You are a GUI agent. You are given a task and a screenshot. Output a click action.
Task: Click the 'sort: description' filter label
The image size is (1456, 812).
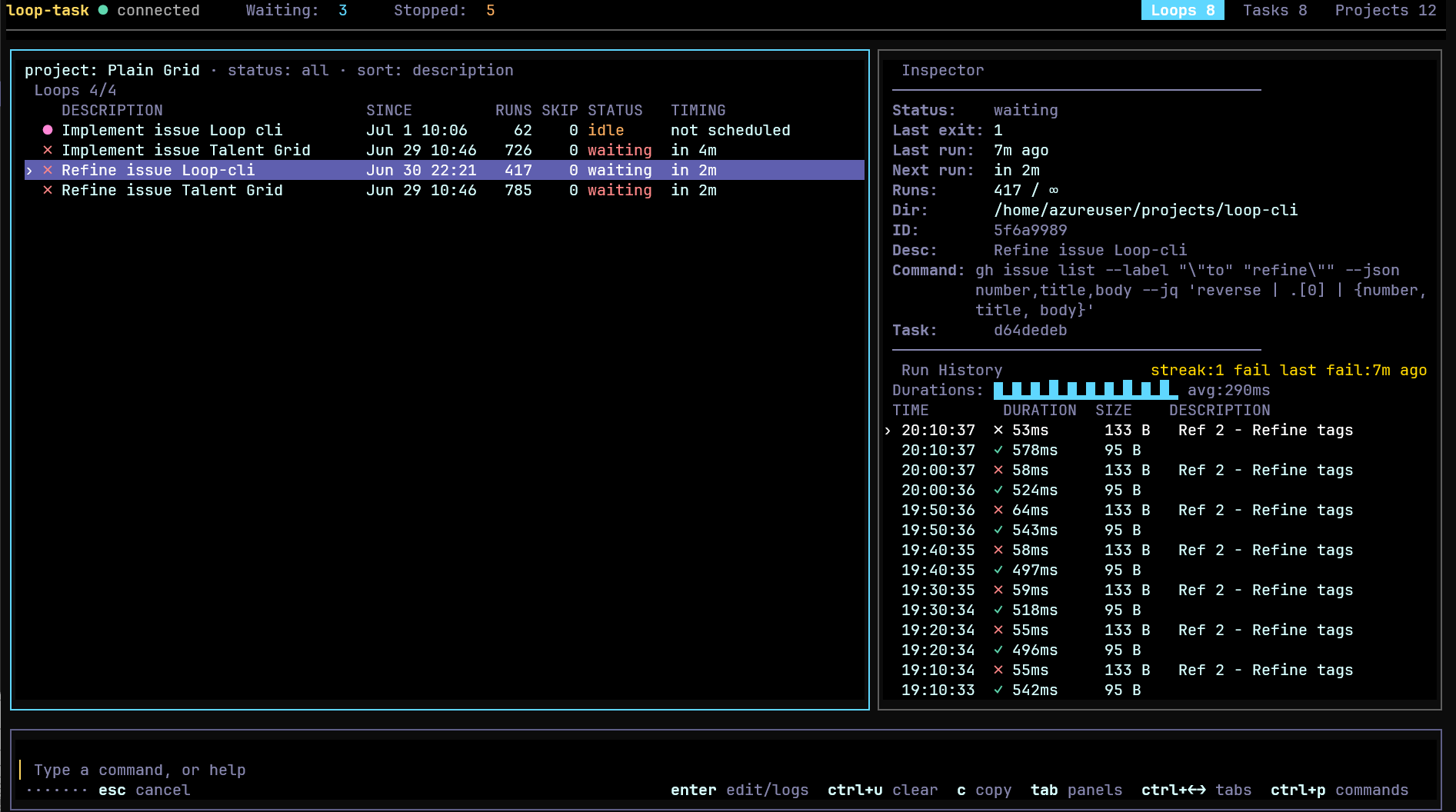point(435,70)
